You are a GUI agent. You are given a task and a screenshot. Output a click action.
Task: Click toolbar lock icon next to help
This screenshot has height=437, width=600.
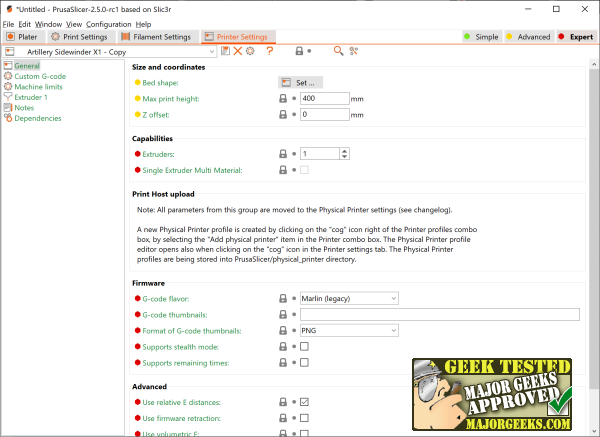(x=299, y=51)
